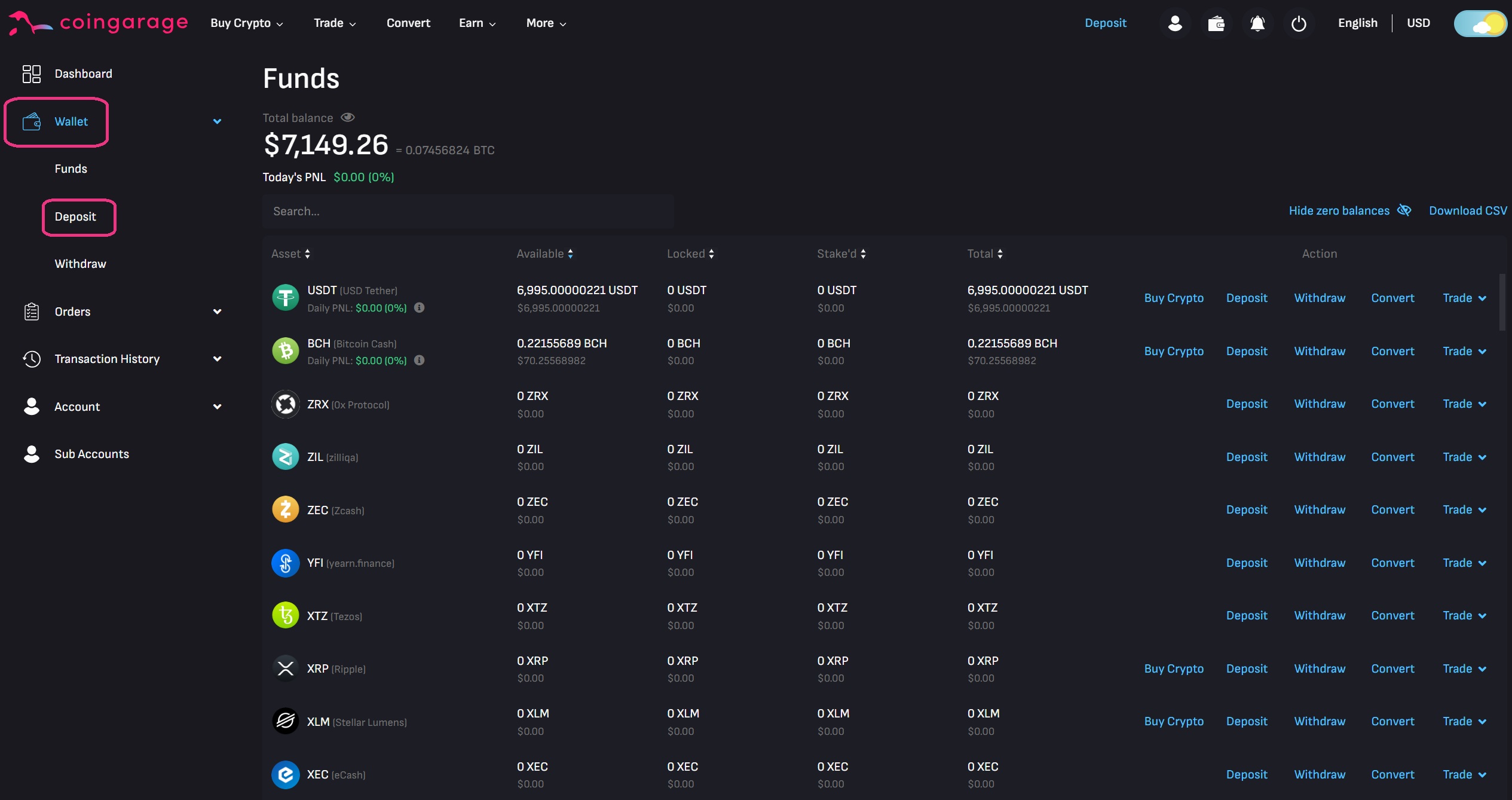Image resolution: width=1512 pixels, height=800 pixels.
Task: Click the Account person icon
Action: click(32, 407)
